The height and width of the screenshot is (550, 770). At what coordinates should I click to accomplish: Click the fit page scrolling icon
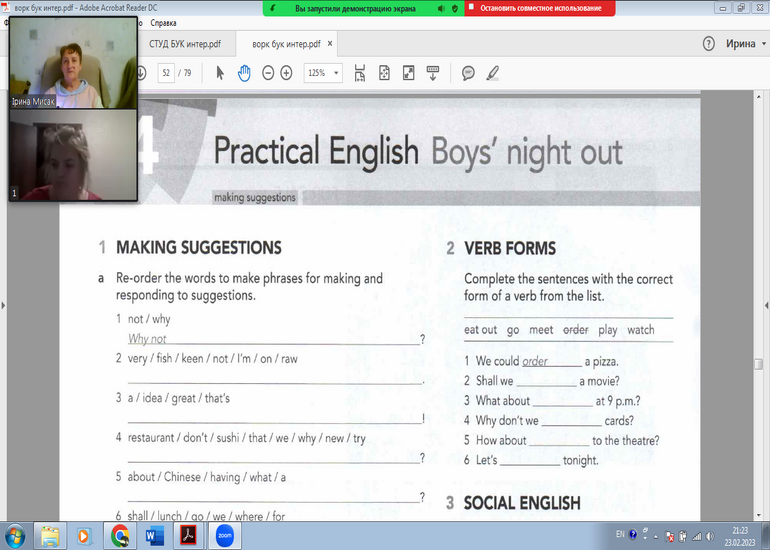click(x=385, y=73)
